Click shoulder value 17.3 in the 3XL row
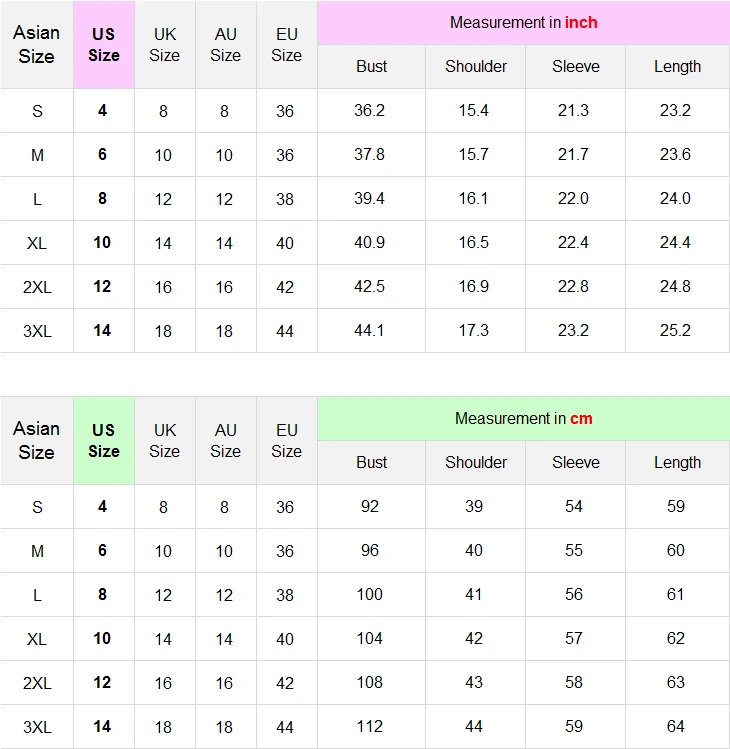Viewport: 730px width, 749px height. (474, 330)
